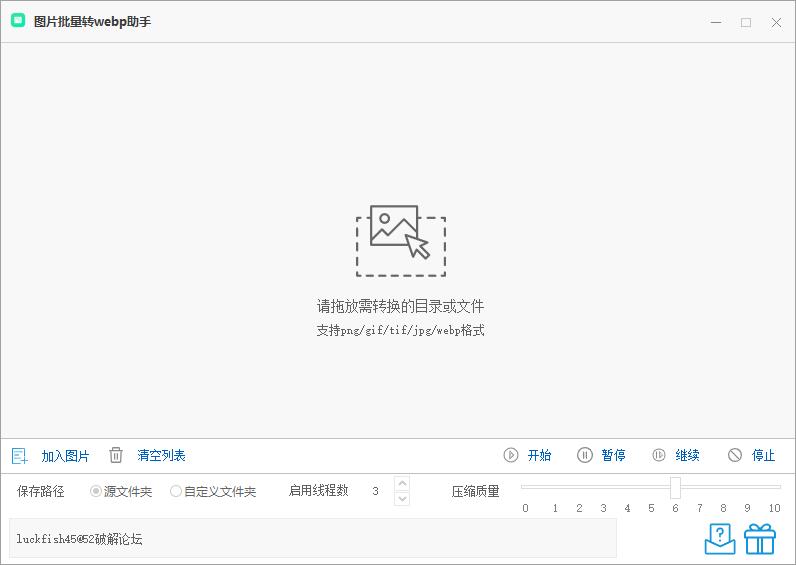Viewport: 796px width, 565px height.
Task: Open the help question-mark icon
Action: 720,539
